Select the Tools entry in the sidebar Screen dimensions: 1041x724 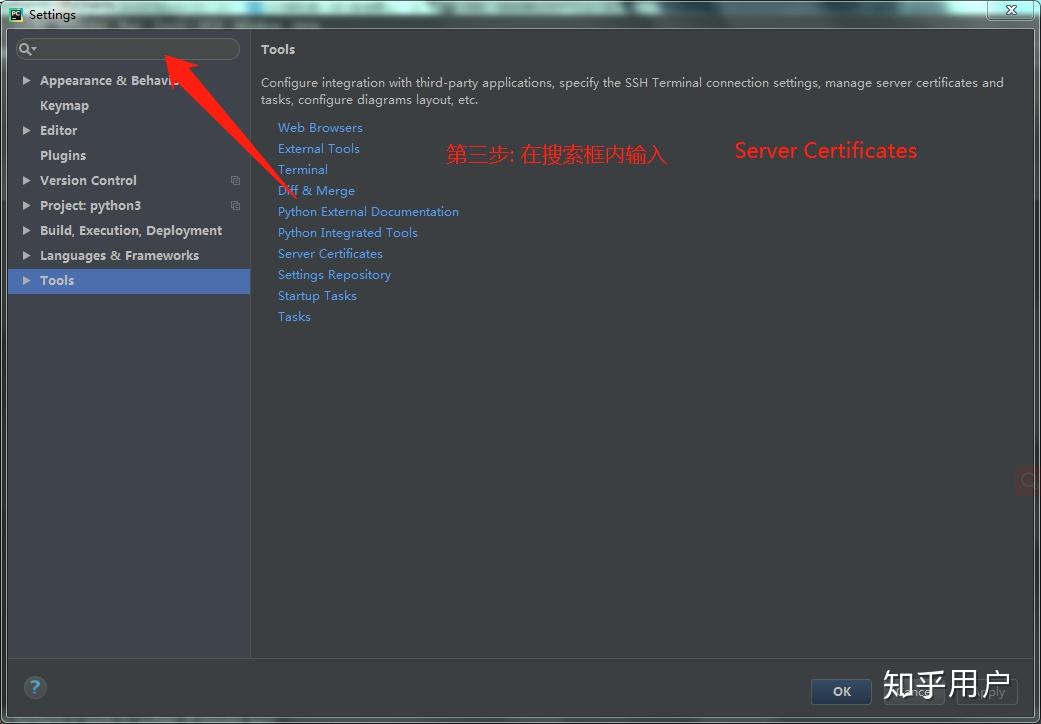coord(57,280)
